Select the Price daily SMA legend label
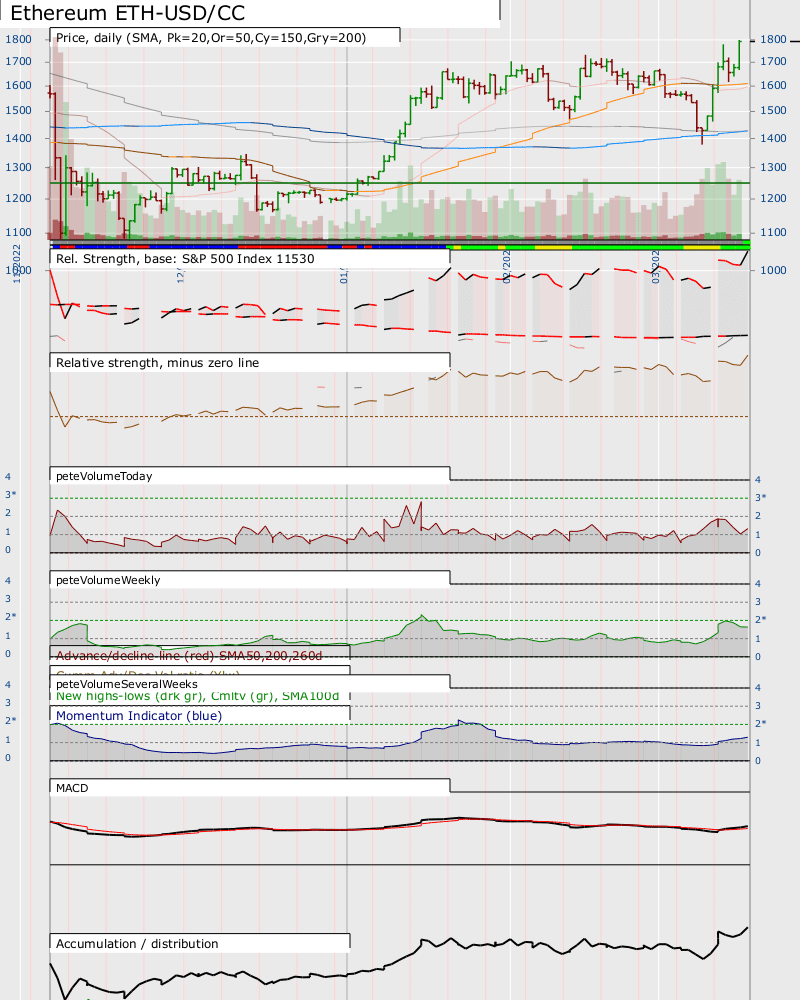The height and width of the screenshot is (1000, 800). pyautogui.click(x=211, y=38)
